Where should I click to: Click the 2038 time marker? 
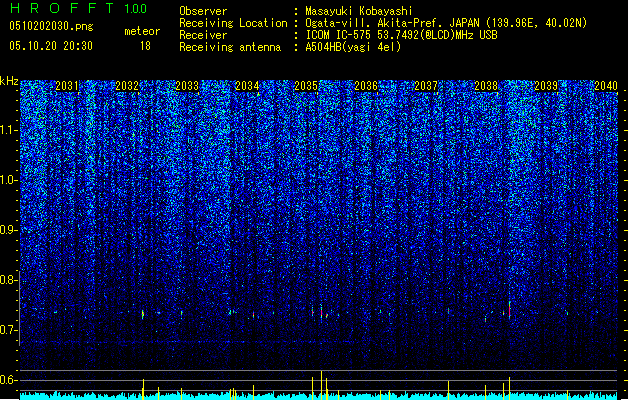pyautogui.click(x=486, y=86)
